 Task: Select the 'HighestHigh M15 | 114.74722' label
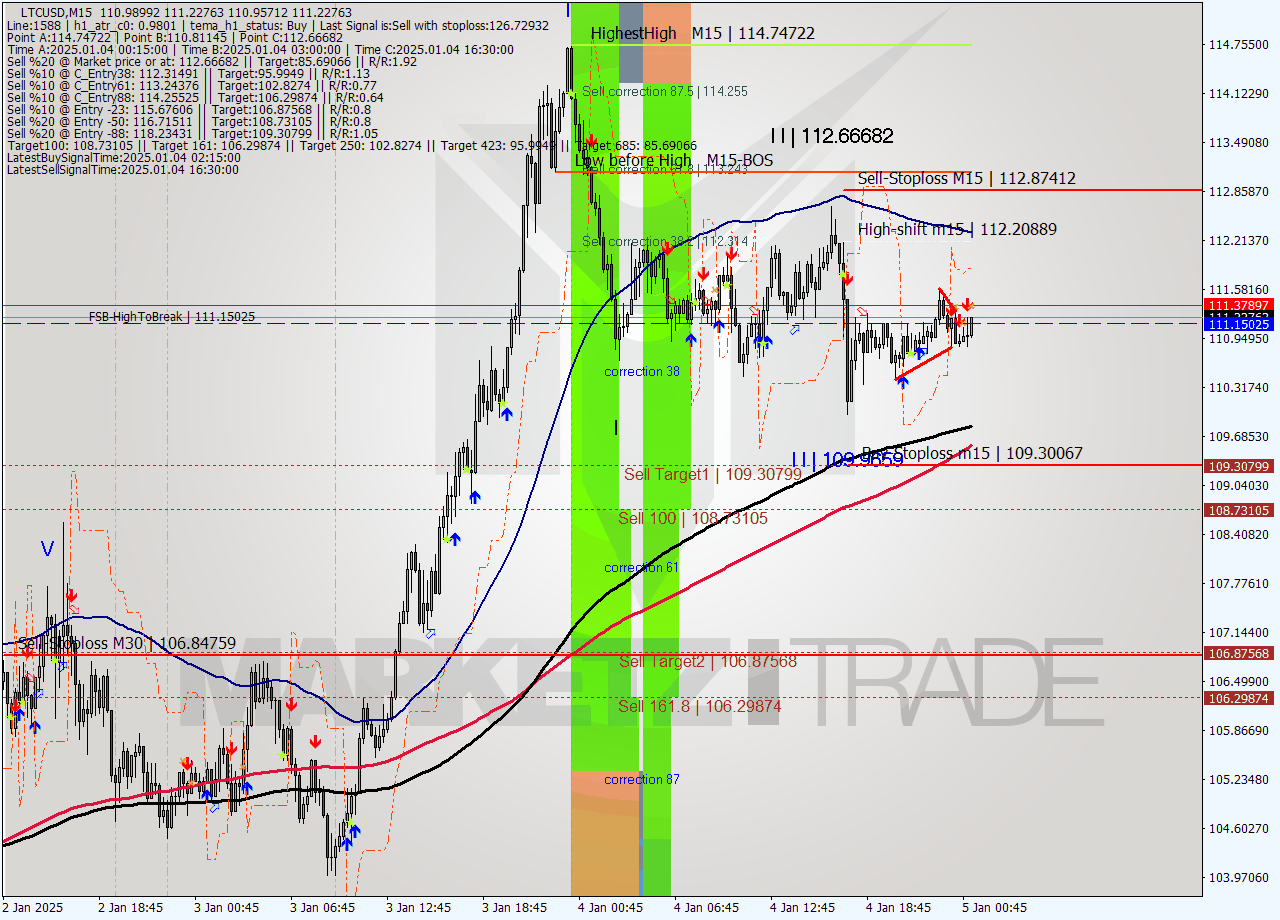(702, 33)
